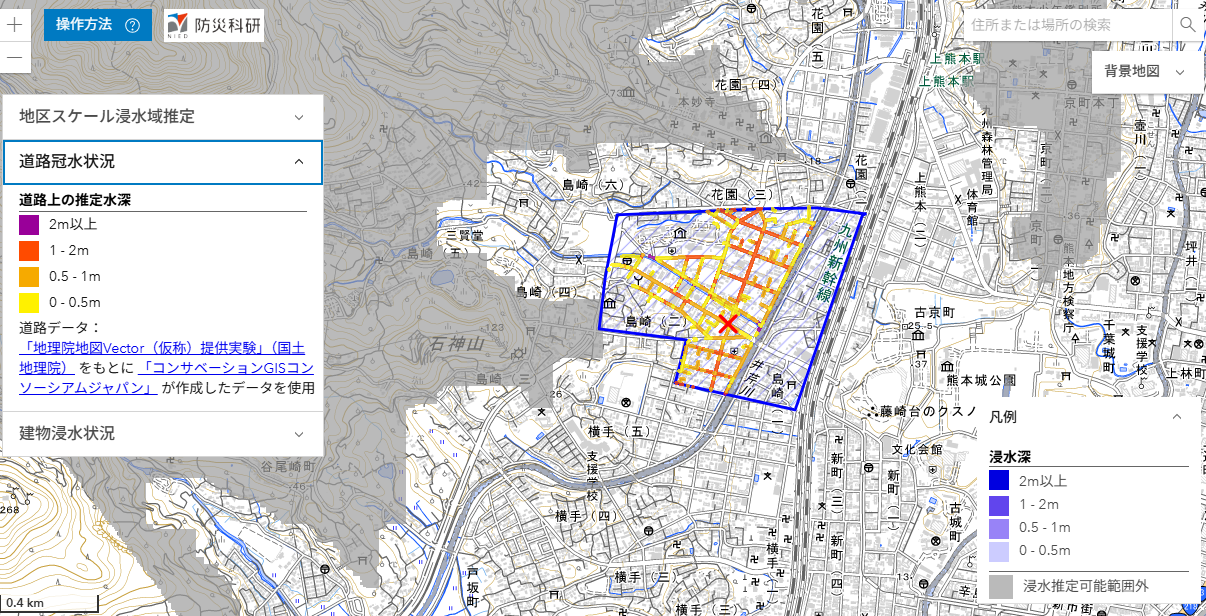Viewport: 1206px width, 616px height.
Task: Click the 防災科研 NIED logo
Action: point(214,25)
